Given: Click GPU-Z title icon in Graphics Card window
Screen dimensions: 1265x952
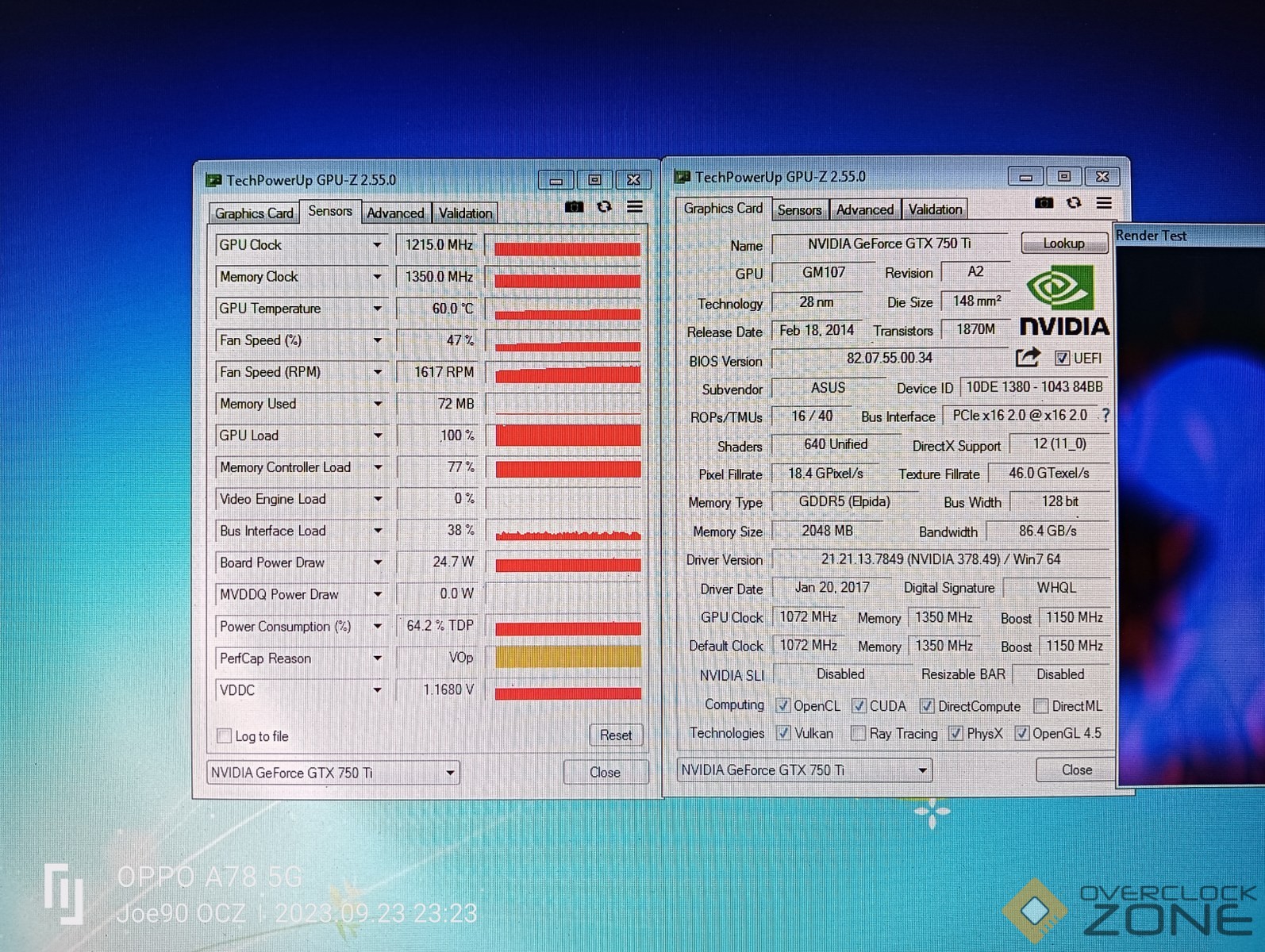Looking at the screenshot, I should point(682,177).
